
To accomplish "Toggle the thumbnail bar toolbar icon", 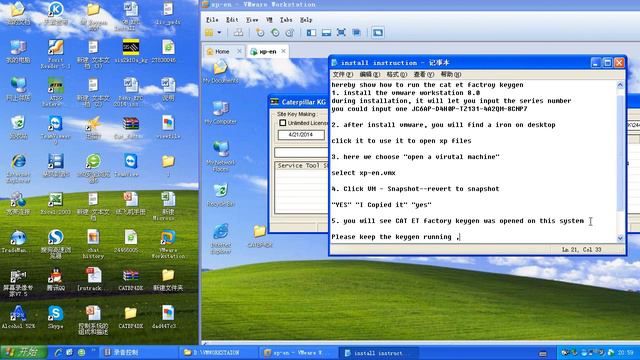I will [326, 33].
